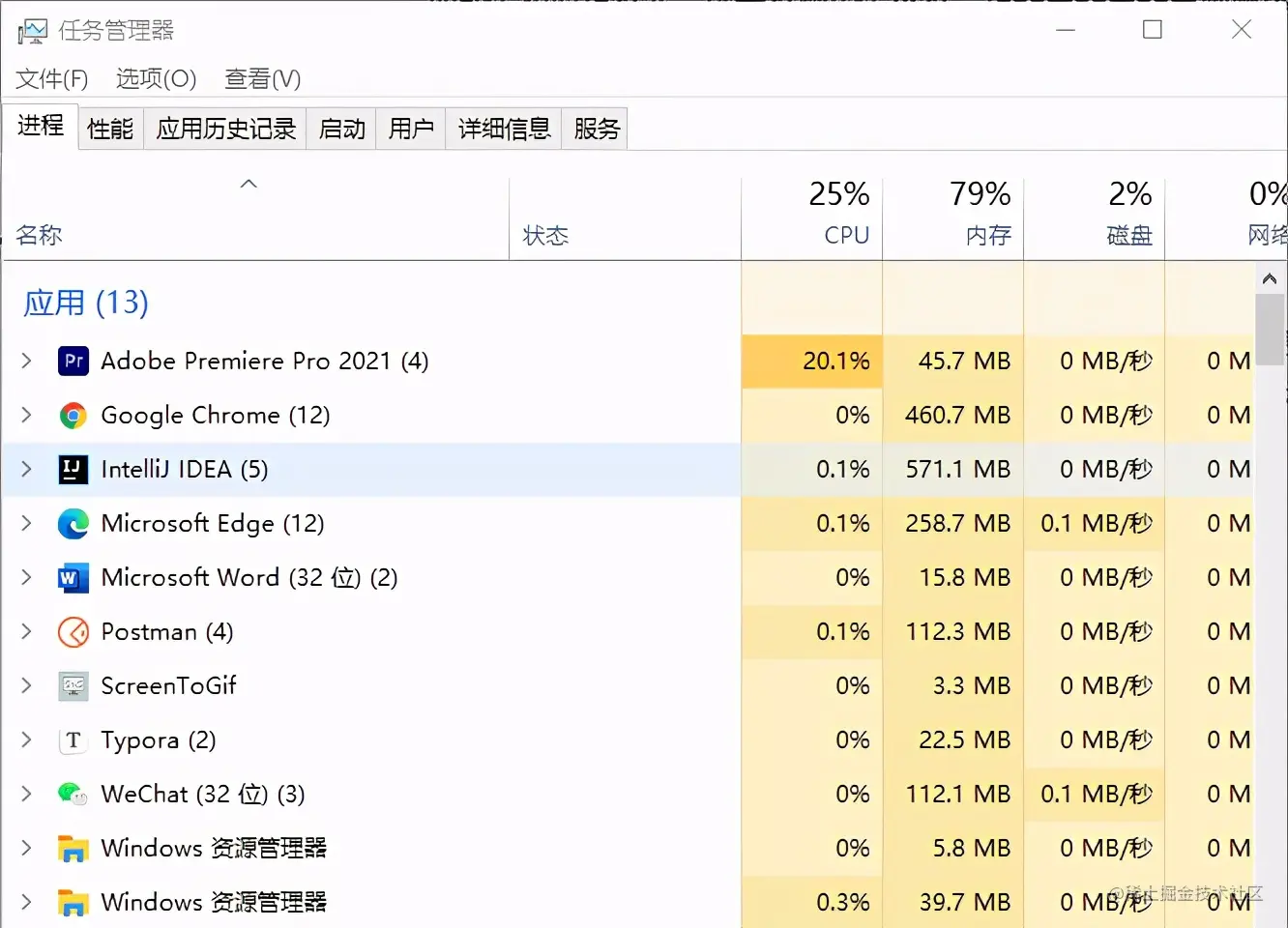
Task: Click the 15.8 MB memory value for Word
Action: pos(965,577)
